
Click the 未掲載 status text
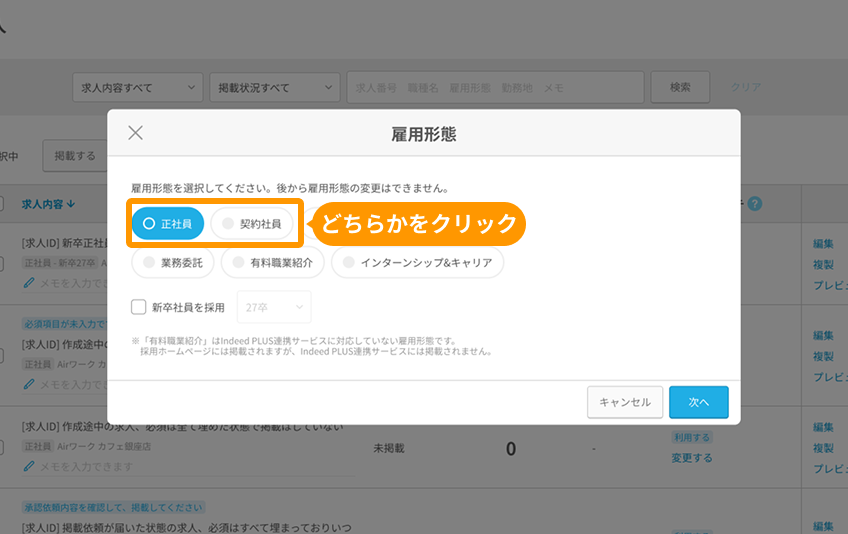[x=389, y=448]
